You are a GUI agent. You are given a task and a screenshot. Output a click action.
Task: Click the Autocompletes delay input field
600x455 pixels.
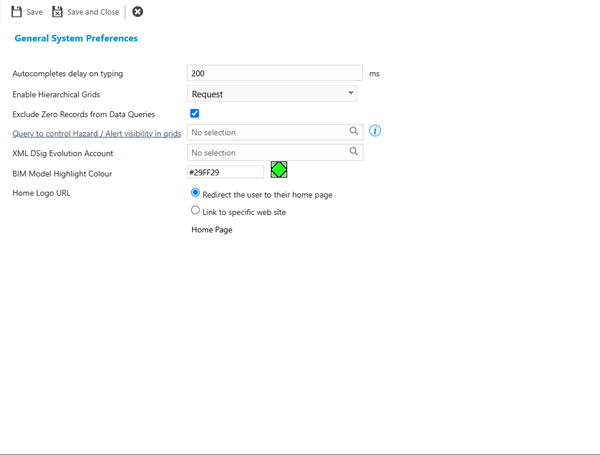(274, 73)
